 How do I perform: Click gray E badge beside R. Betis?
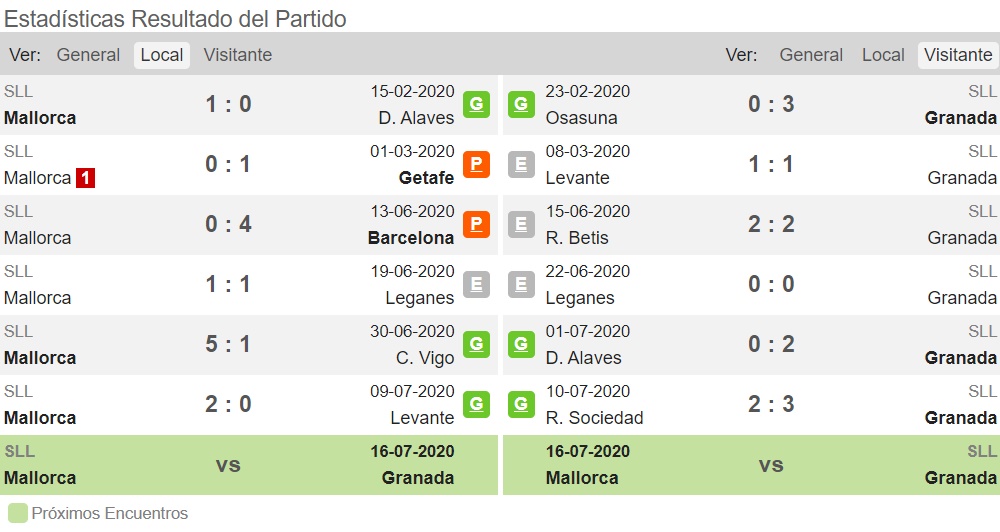click(521, 224)
